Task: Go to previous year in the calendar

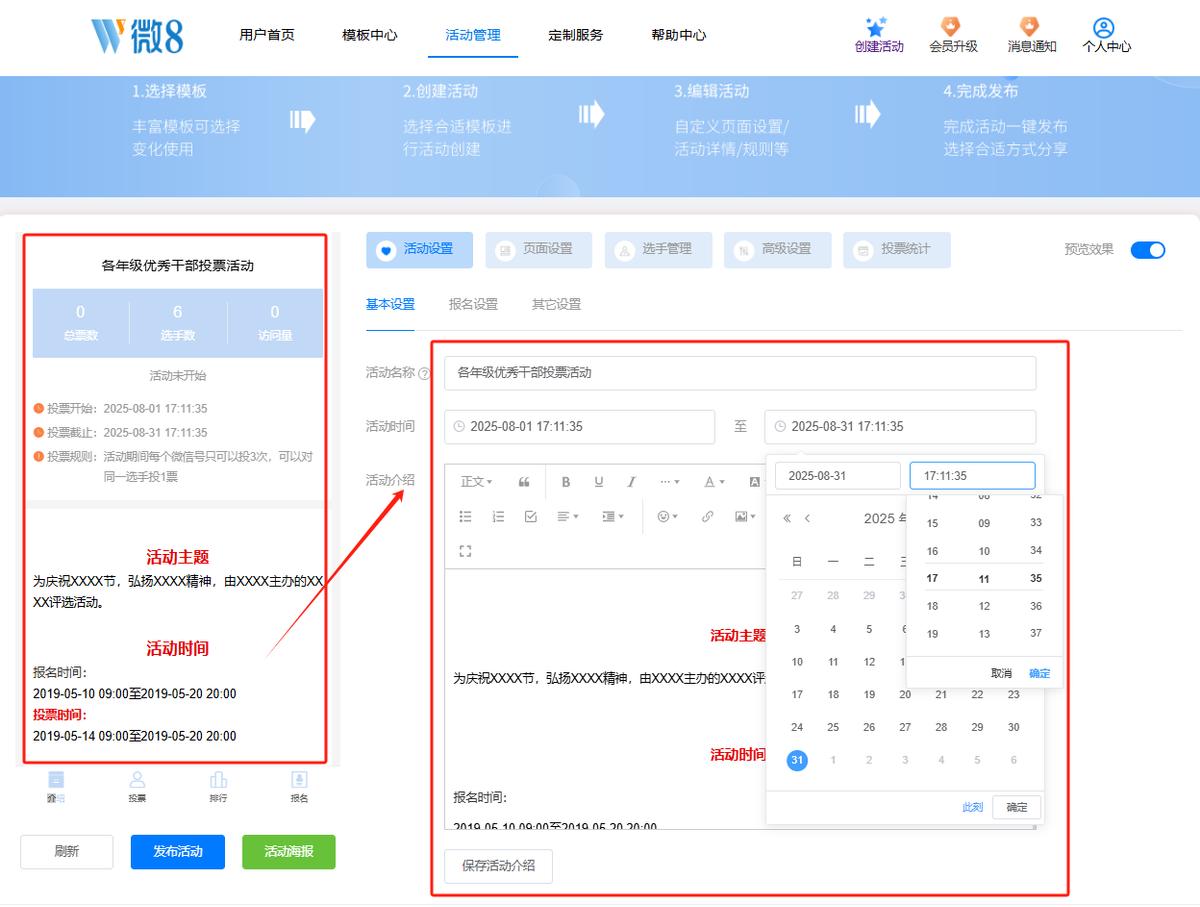Action: (787, 518)
